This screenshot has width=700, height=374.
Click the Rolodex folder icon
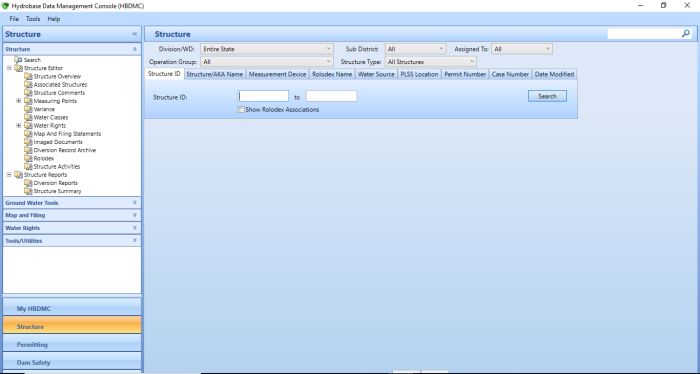(x=28, y=158)
